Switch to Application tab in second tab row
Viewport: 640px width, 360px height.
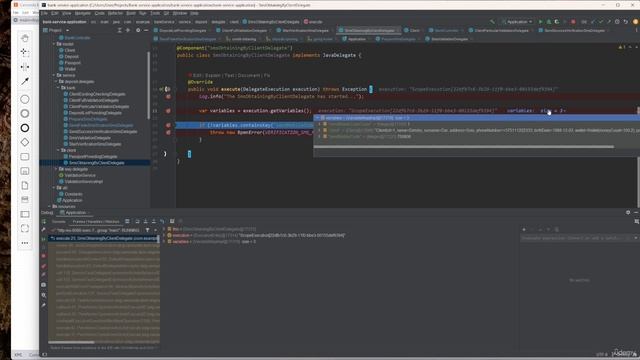click(357, 39)
